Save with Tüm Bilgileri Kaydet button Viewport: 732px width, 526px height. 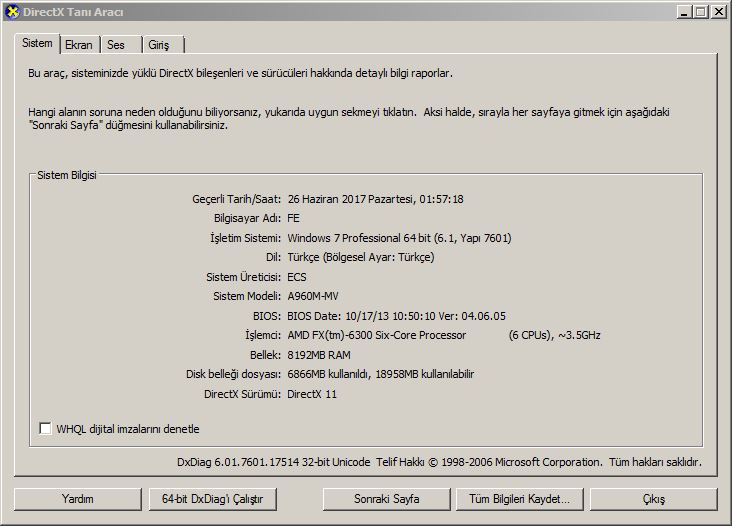coord(520,499)
